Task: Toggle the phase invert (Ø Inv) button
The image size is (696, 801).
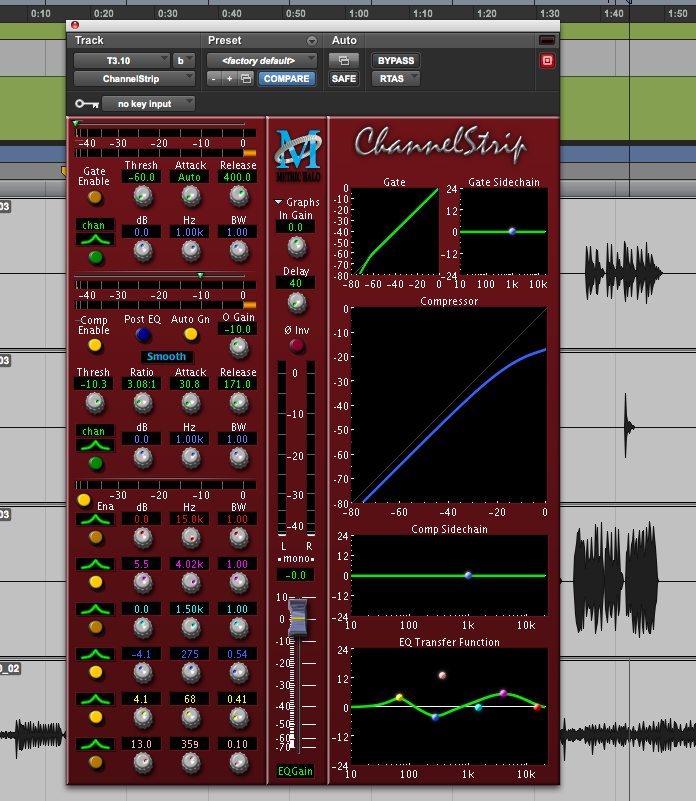Action: click(297, 346)
